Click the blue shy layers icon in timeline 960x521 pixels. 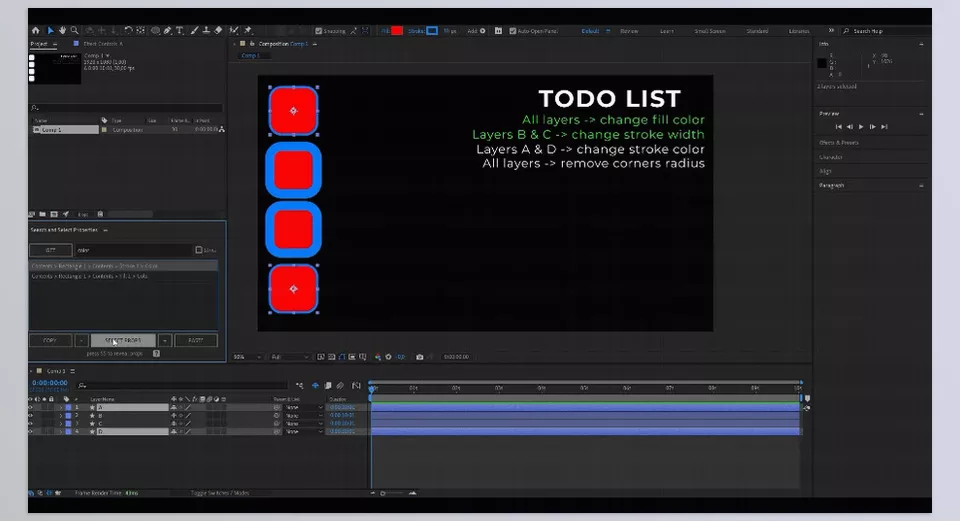[x=315, y=386]
